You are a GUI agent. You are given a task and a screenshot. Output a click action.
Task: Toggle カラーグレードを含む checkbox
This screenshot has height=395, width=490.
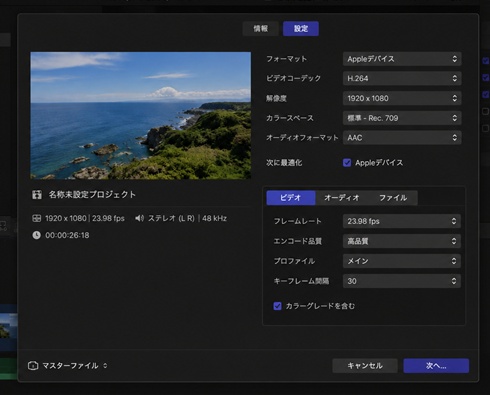277,306
